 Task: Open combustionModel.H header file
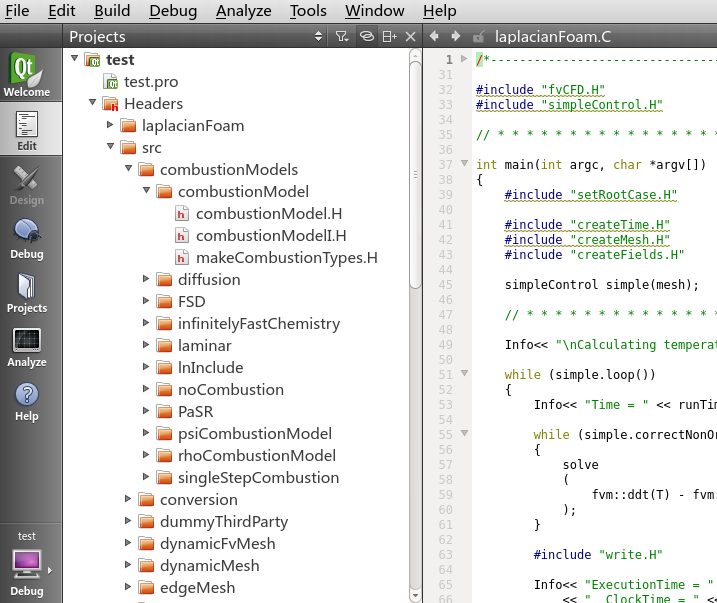click(268, 214)
